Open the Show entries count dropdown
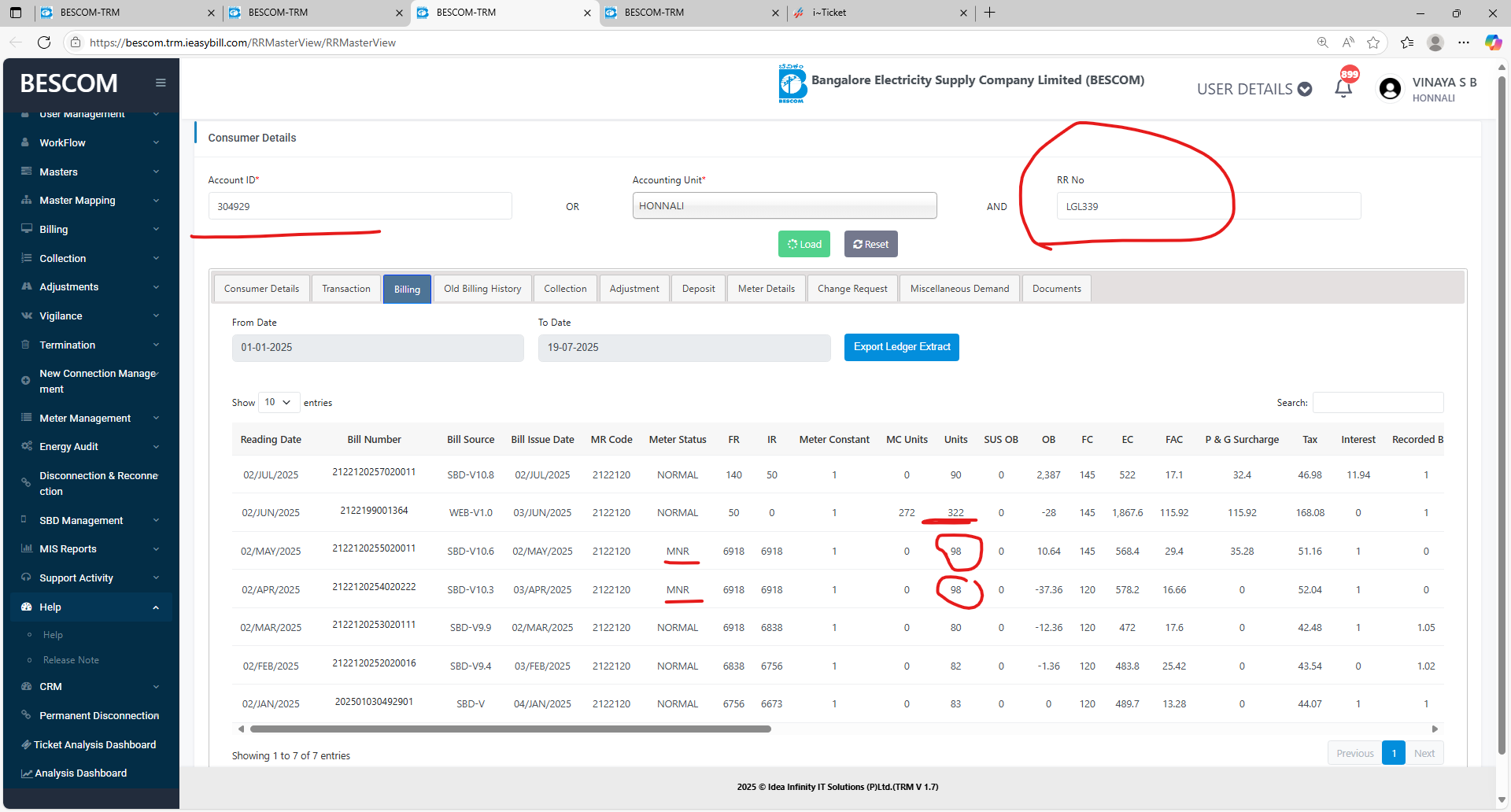 pos(279,402)
